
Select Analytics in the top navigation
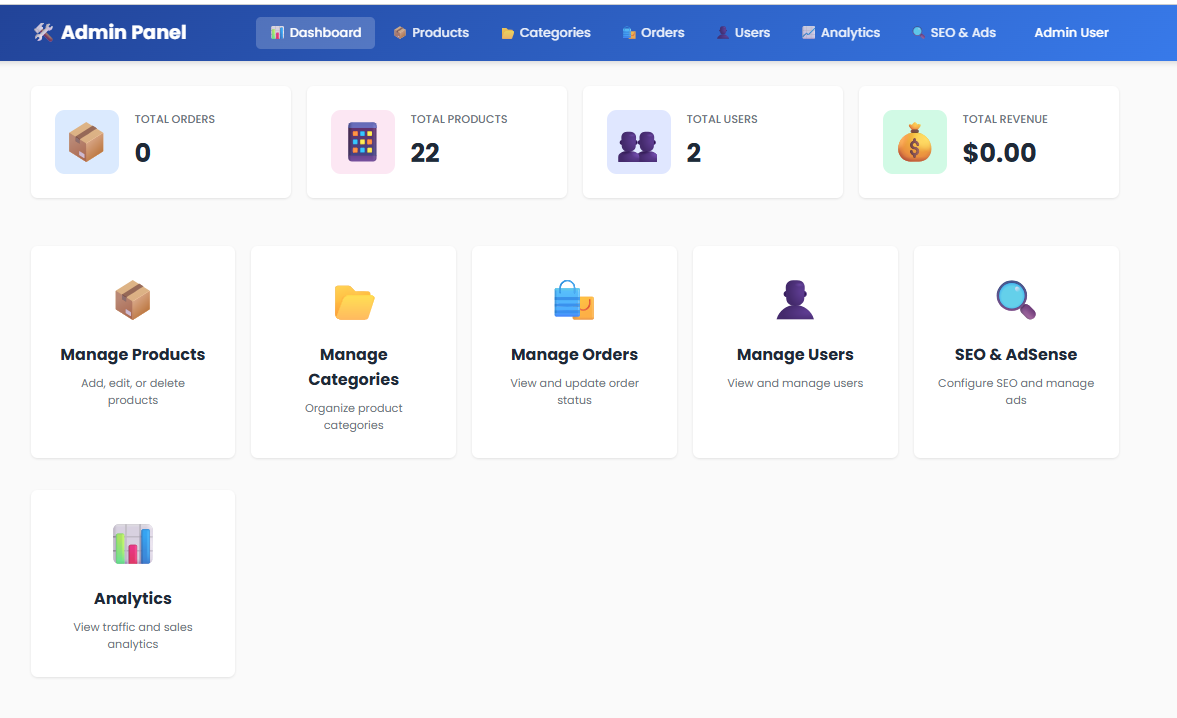(841, 33)
